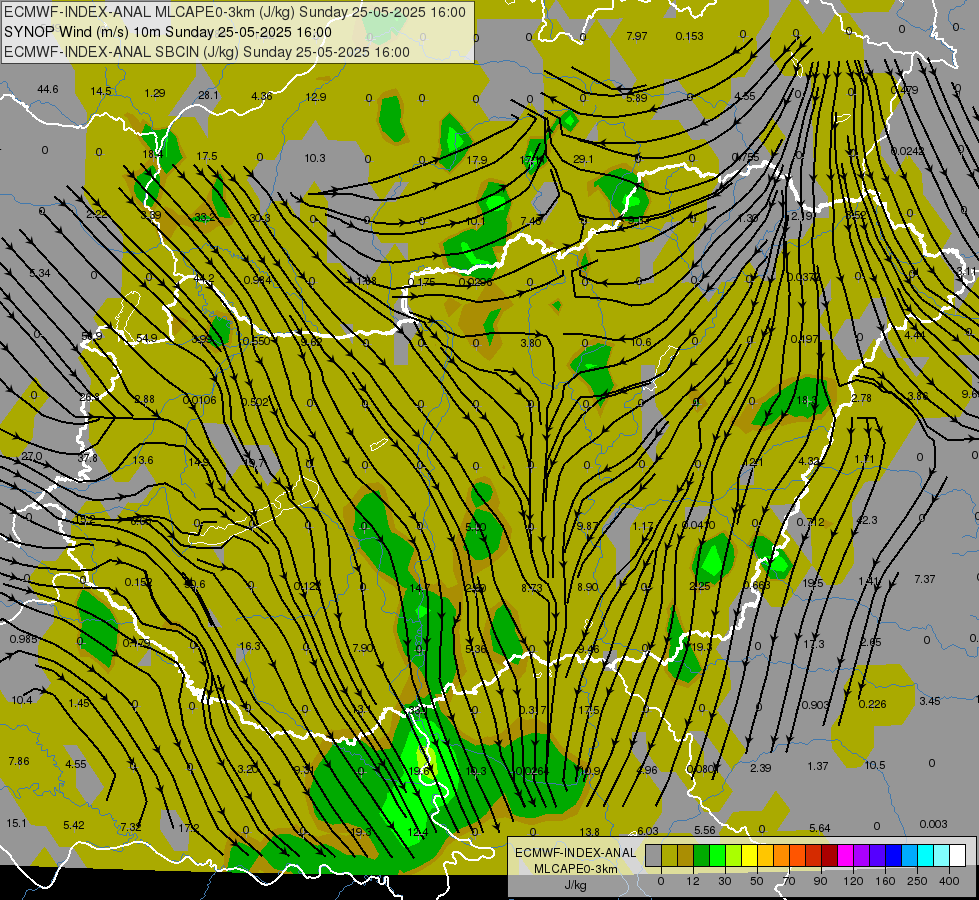Click the map value 15.1

click(x=16, y=823)
